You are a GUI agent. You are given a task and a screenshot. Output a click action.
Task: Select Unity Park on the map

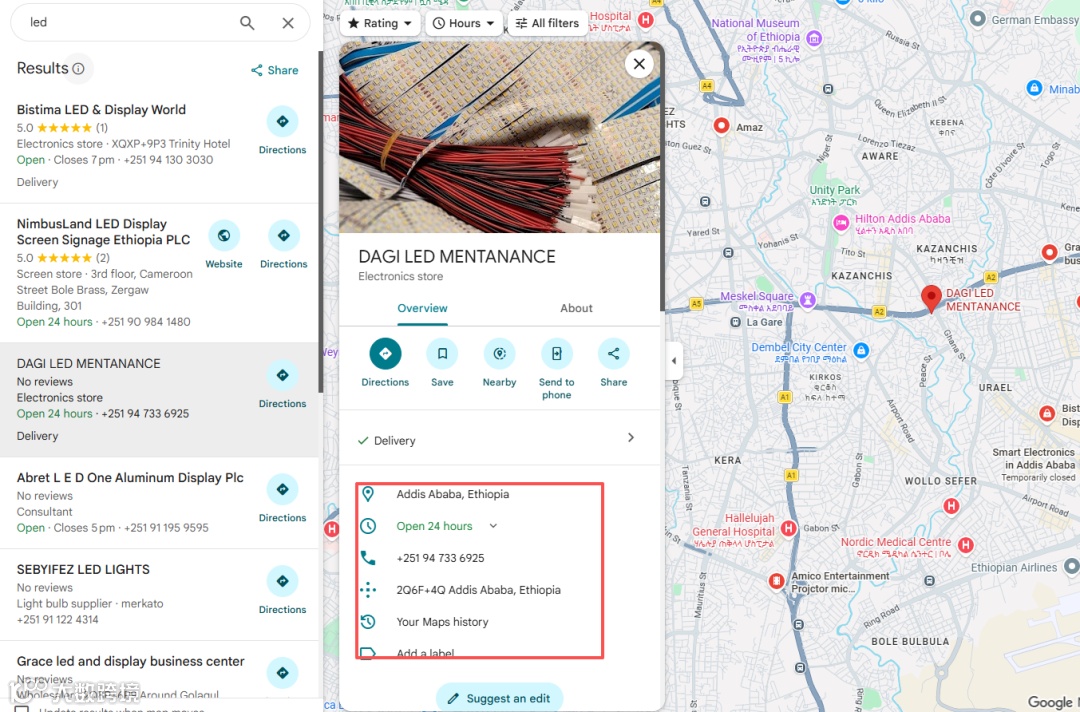[835, 196]
